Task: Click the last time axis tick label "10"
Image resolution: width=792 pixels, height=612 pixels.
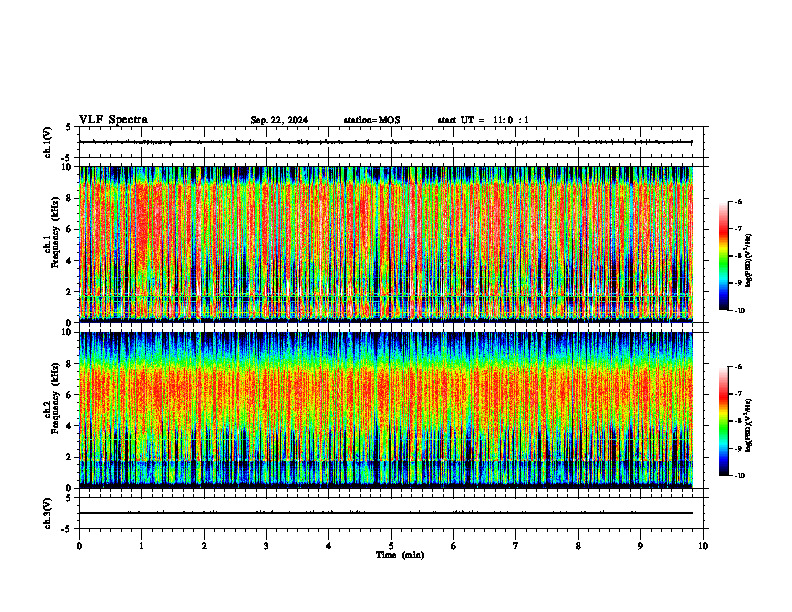Action: 703,546
